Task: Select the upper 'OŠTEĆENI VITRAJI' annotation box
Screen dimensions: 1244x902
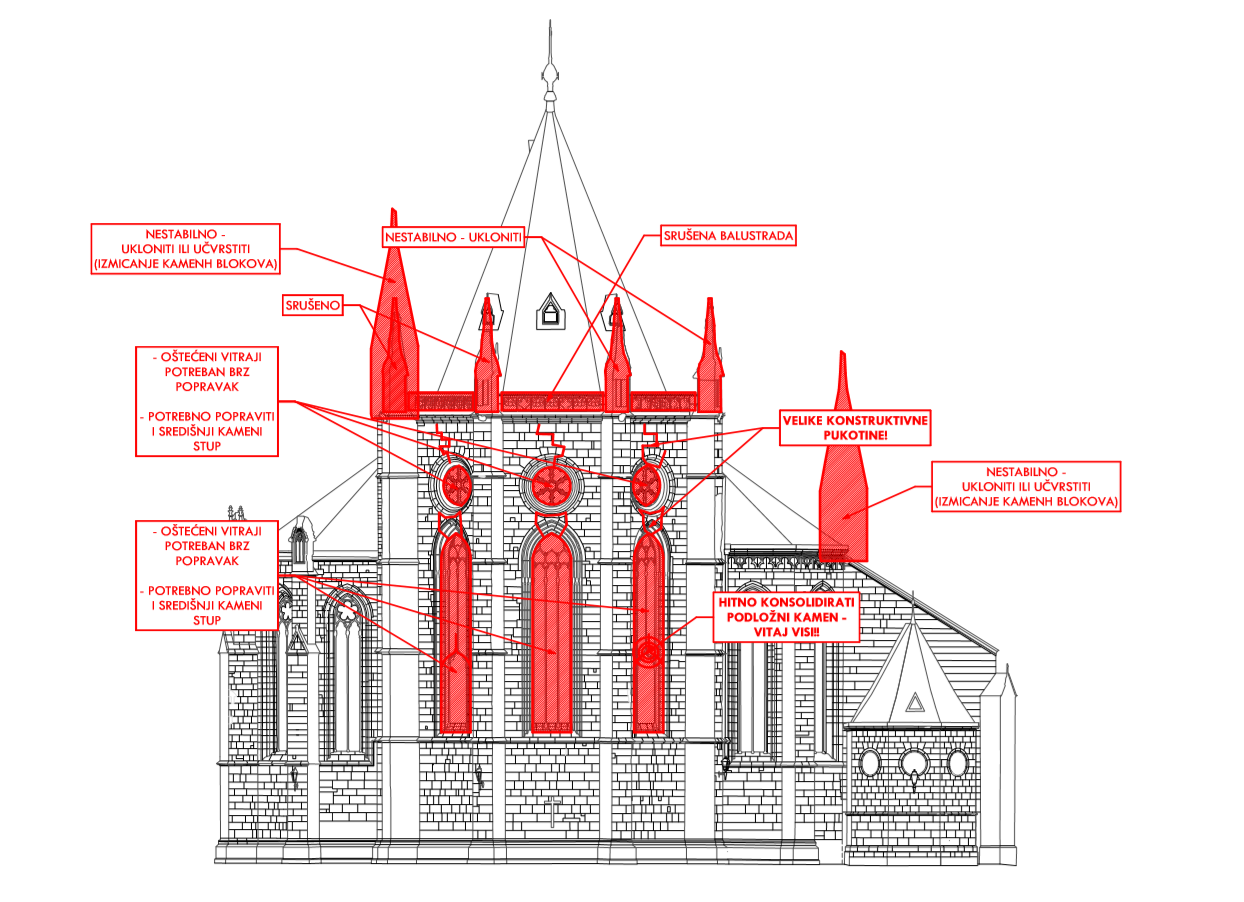Action: pos(206,402)
